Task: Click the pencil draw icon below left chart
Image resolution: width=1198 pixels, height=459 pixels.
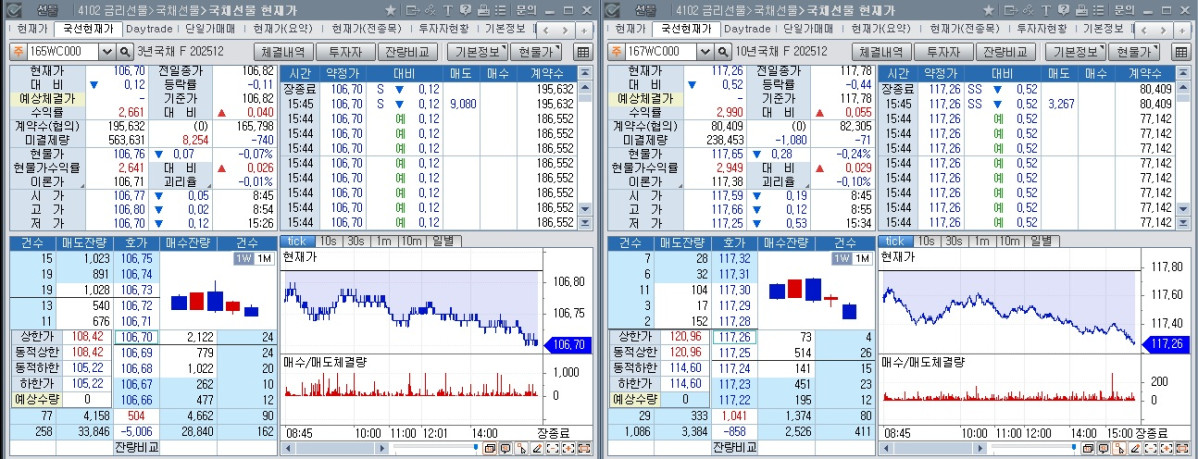Action: point(537,448)
